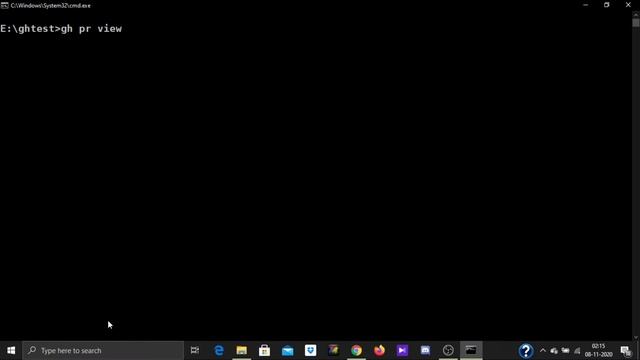Image resolution: width=640 pixels, height=360 pixels.
Task: Select the Command Prompt taskbar icon
Action: (471, 350)
